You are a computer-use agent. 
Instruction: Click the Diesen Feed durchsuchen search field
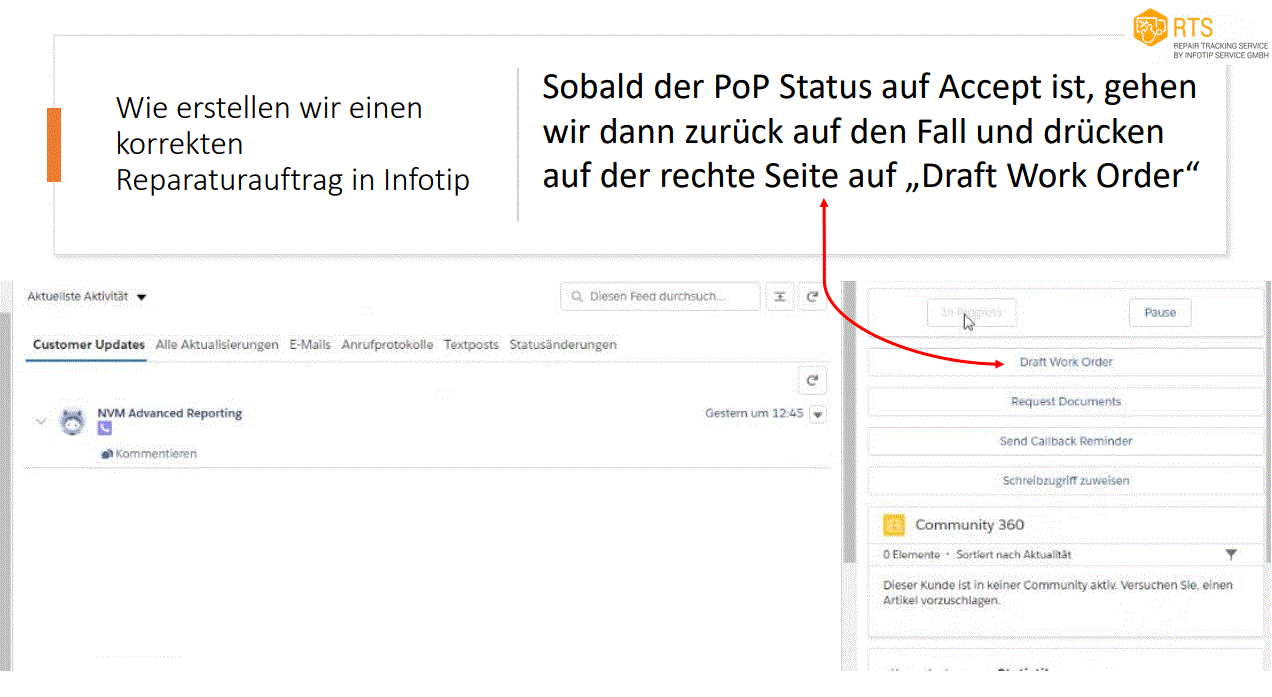pyautogui.click(x=660, y=297)
